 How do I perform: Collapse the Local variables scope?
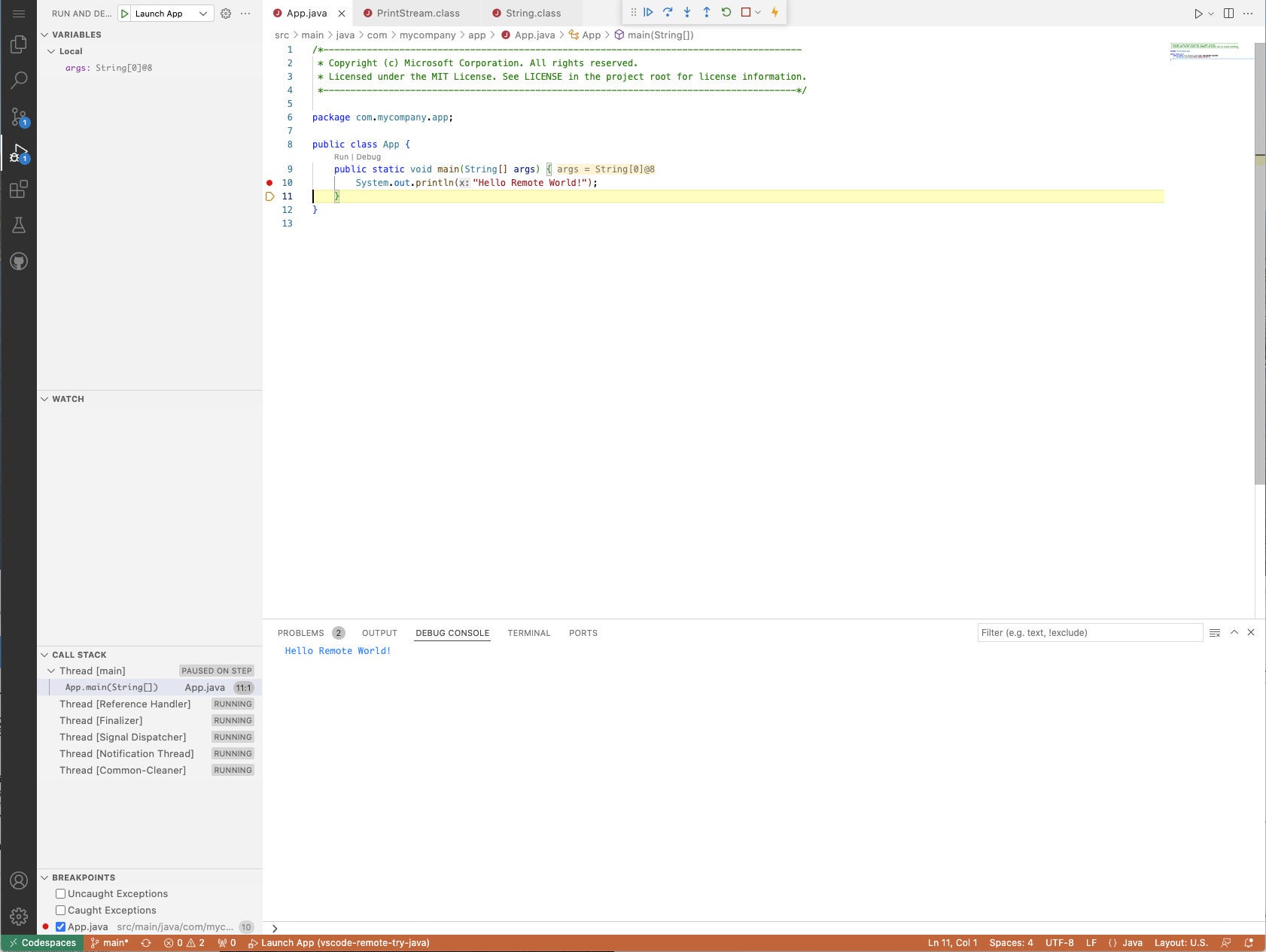(51, 51)
